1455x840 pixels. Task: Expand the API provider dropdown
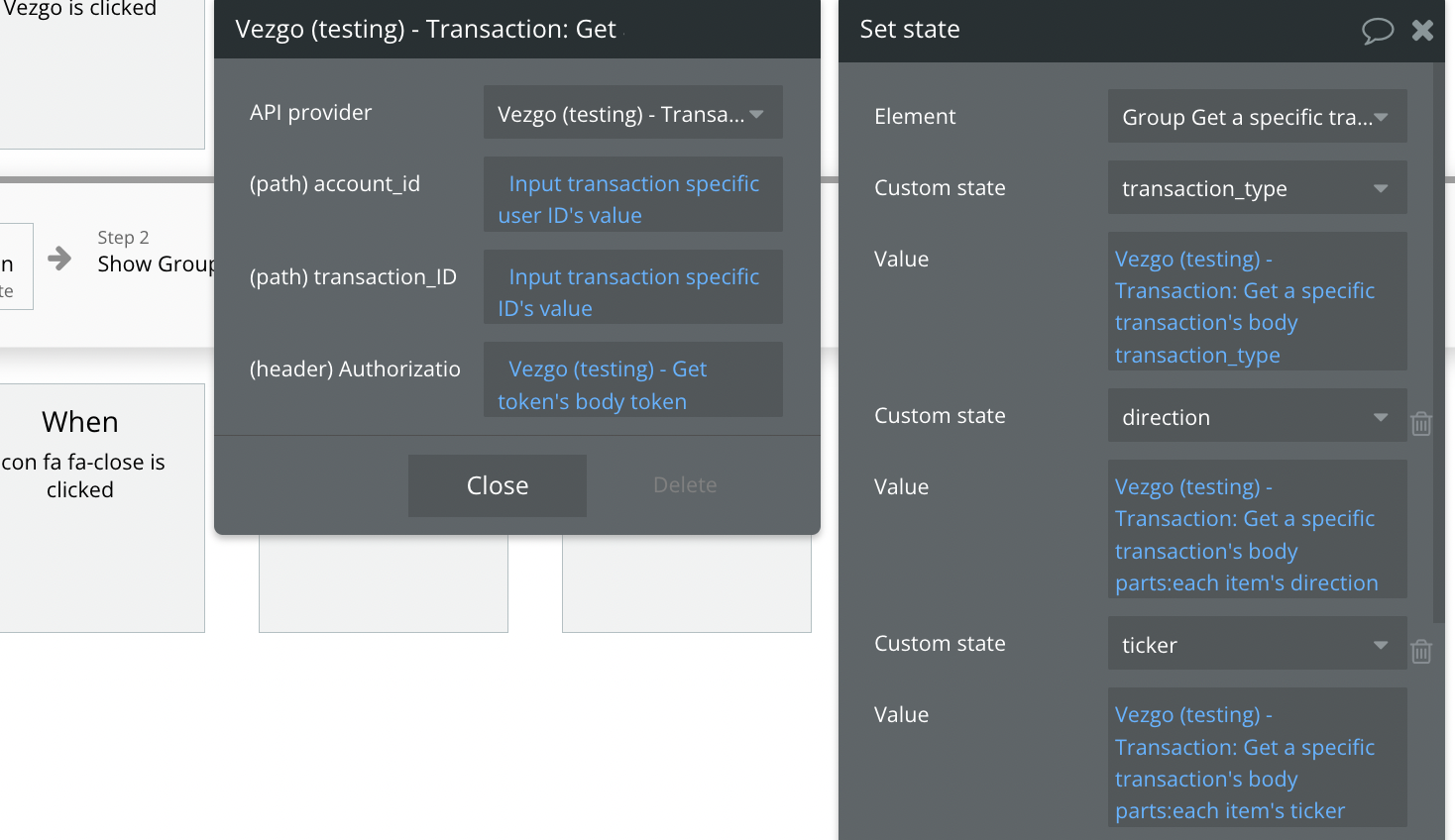click(x=632, y=114)
